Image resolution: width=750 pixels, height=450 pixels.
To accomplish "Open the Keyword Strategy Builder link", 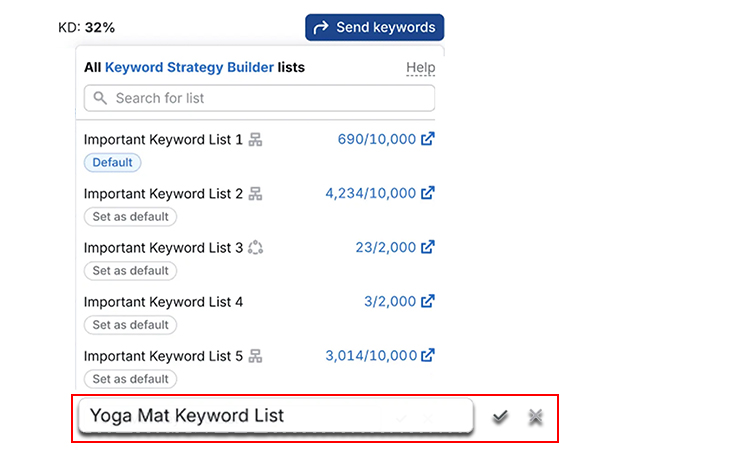I will (x=189, y=67).
